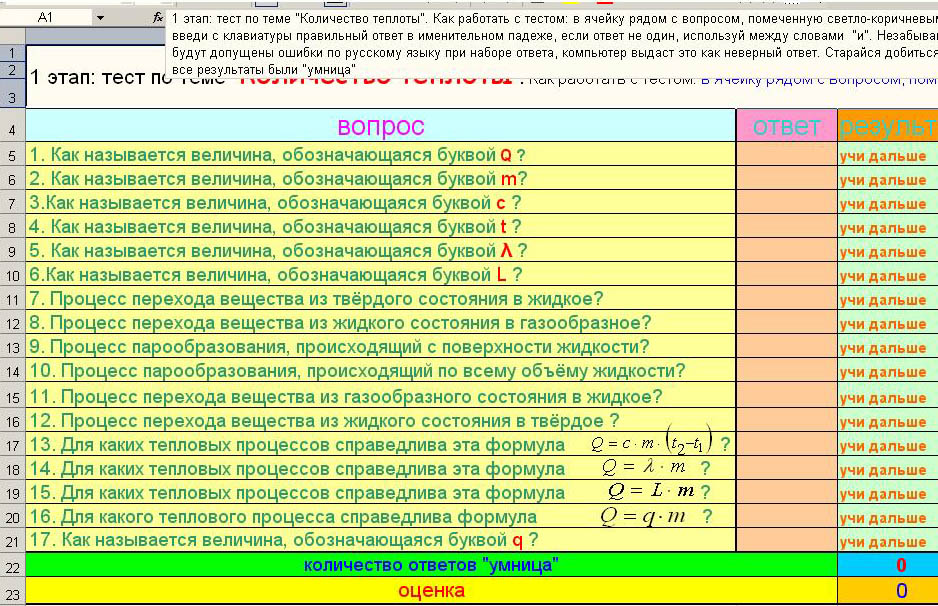Click the yellow "оценка" label cell

(x=430, y=591)
